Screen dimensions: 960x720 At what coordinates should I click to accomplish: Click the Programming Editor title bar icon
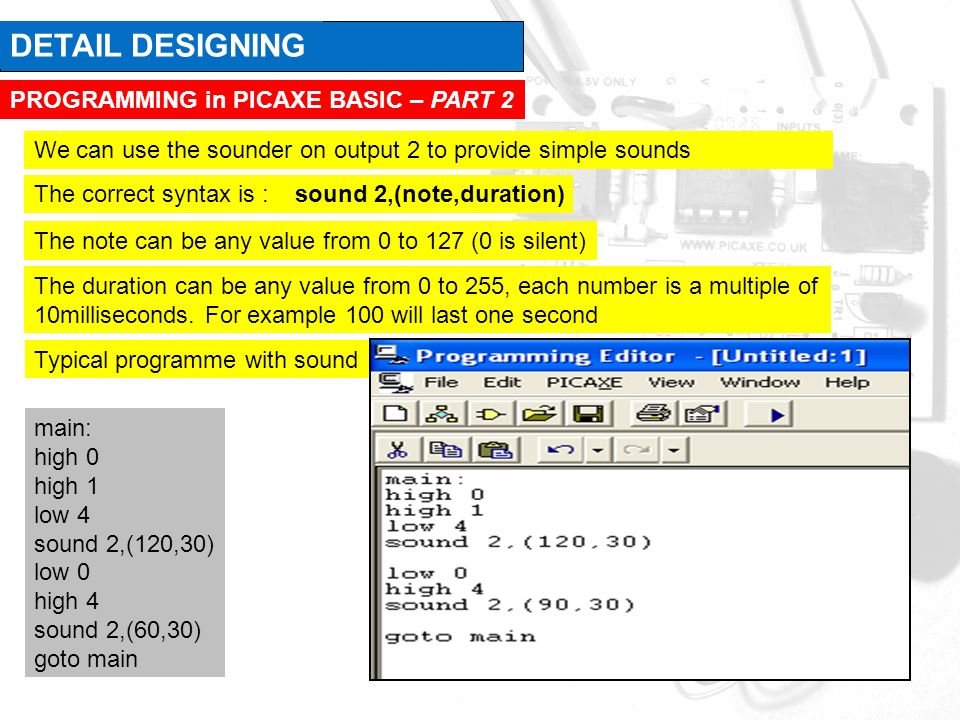tap(391, 354)
